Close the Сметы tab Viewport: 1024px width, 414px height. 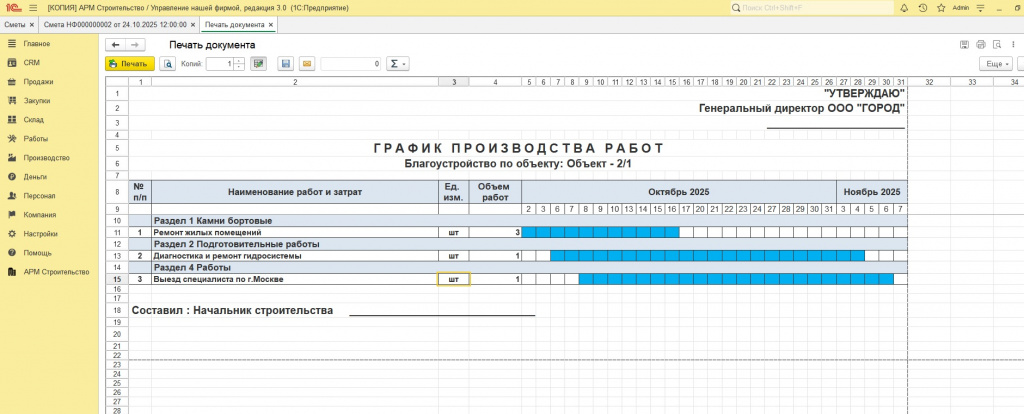click(x=31, y=24)
